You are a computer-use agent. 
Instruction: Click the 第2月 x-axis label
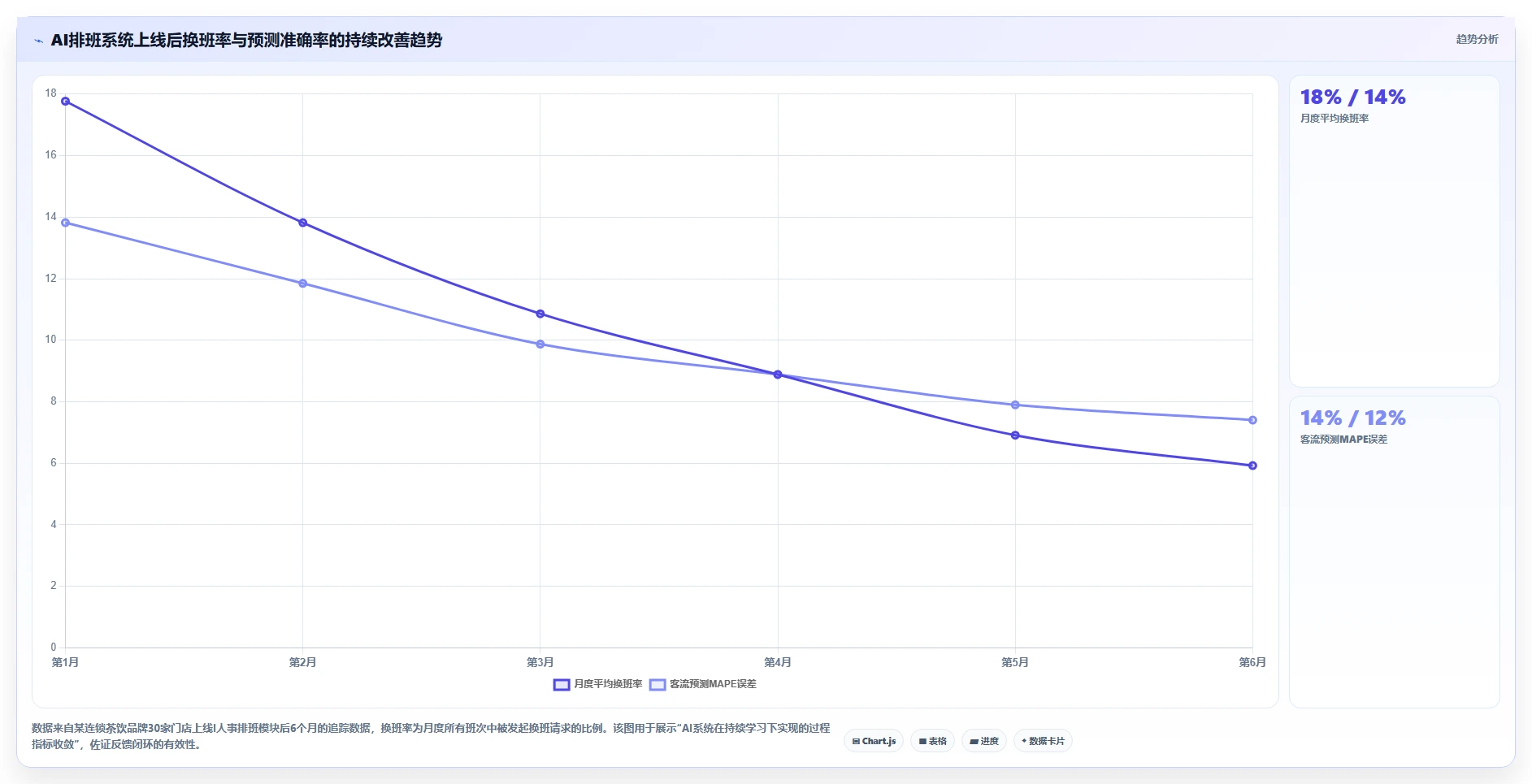302,662
